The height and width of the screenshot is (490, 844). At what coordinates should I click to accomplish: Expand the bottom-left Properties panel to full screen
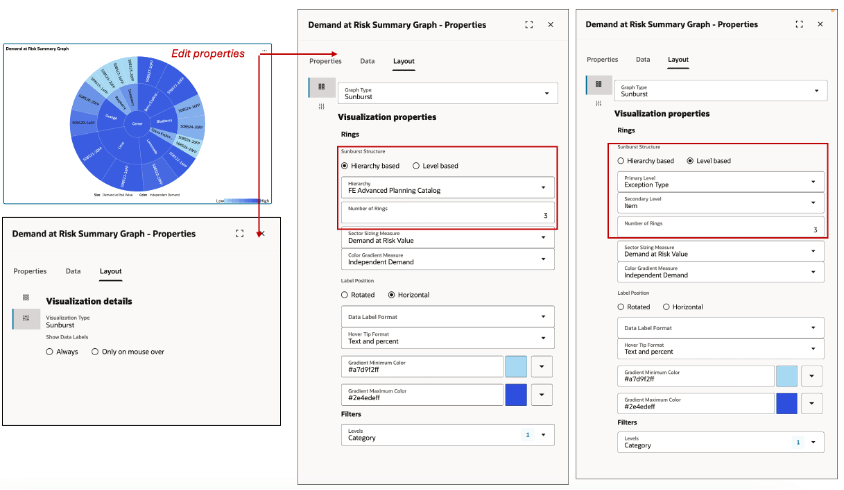click(240, 233)
